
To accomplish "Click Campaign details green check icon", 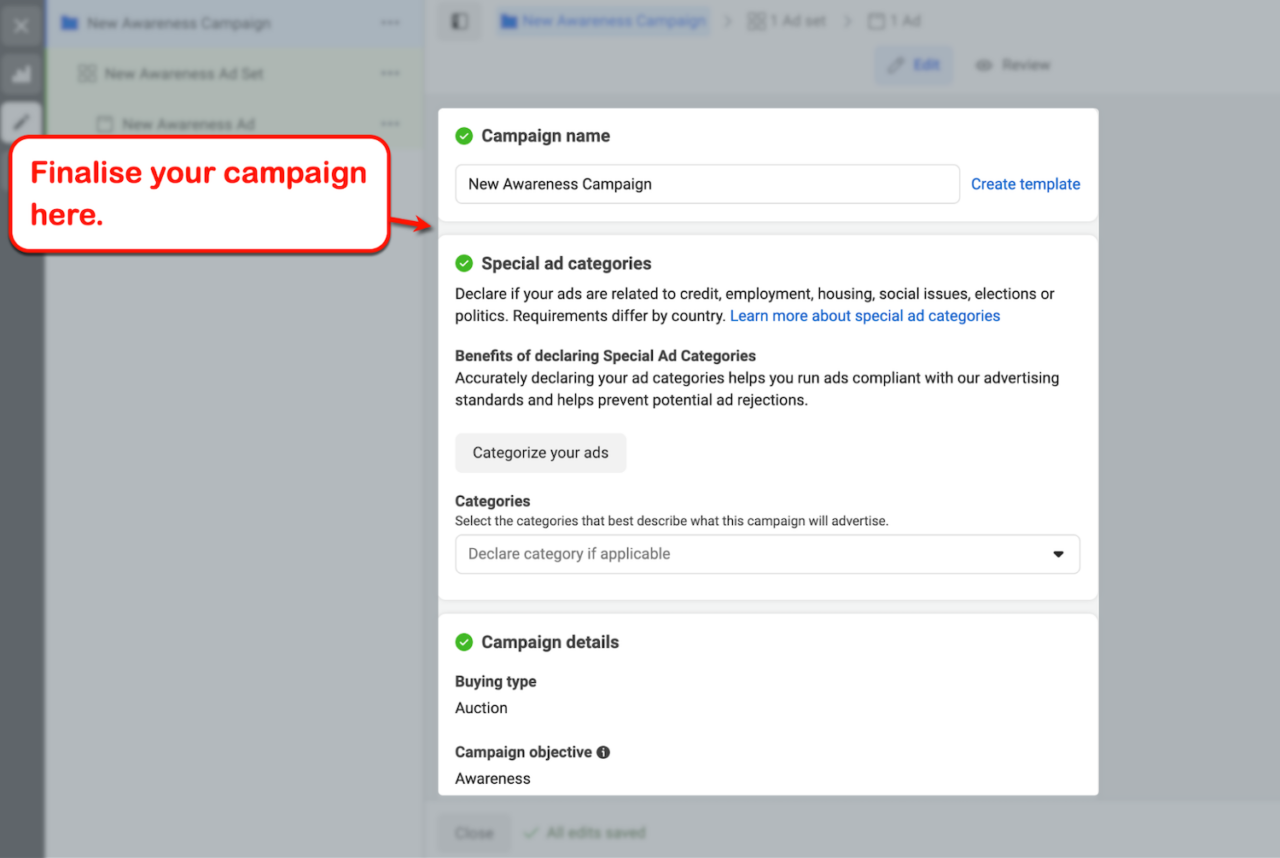I will click(x=464, y=642).
